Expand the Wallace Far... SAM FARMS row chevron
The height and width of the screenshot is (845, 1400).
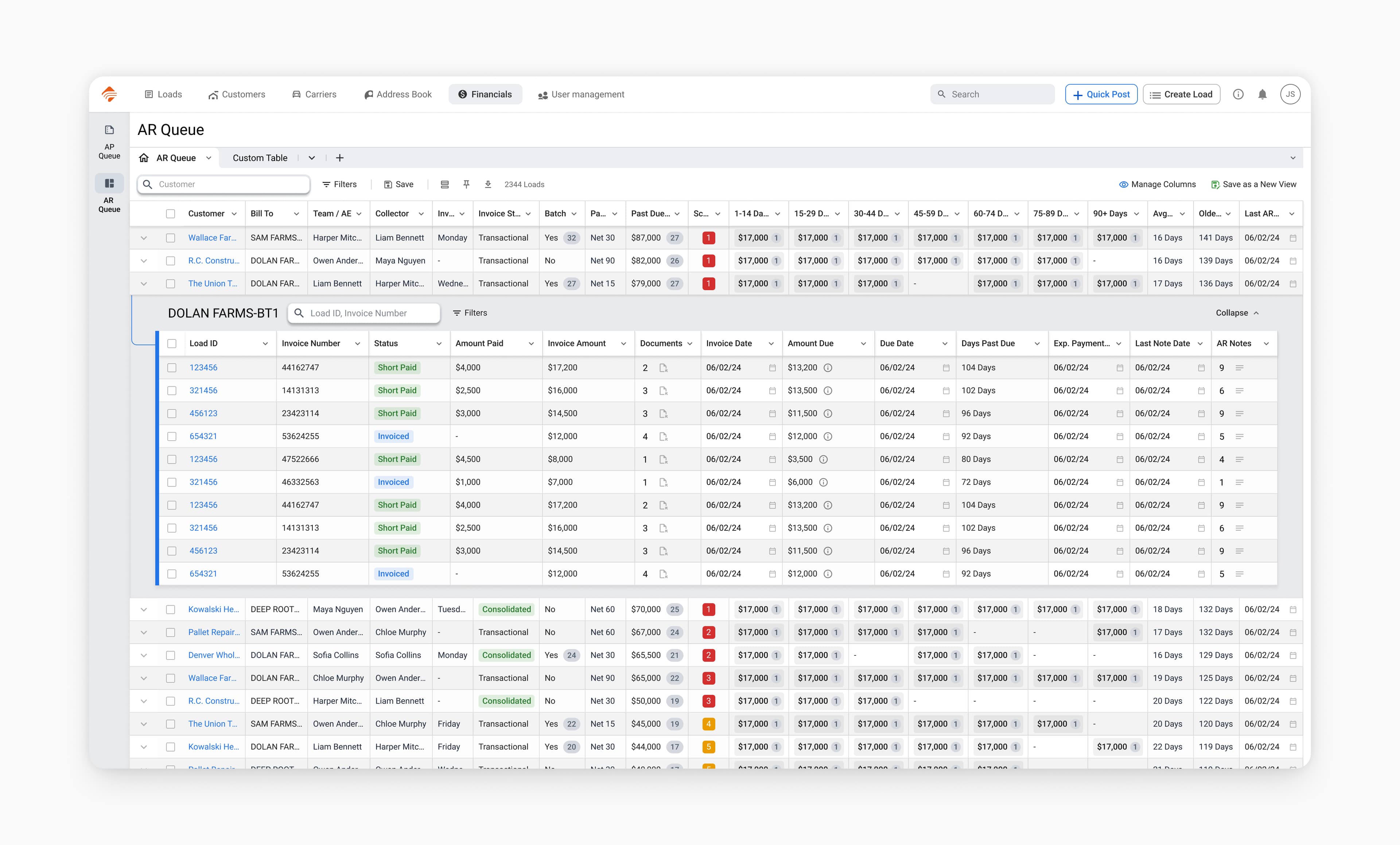point(144,238)
